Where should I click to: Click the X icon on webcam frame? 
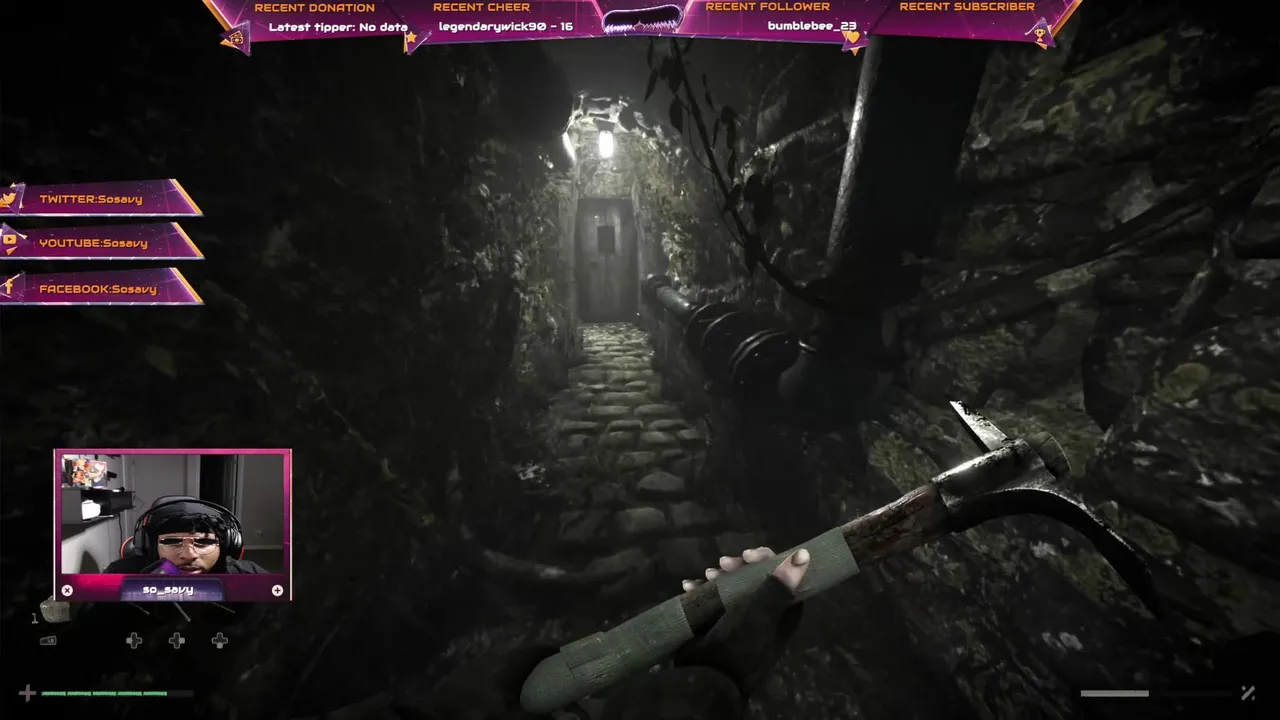(x=67, y=590)
